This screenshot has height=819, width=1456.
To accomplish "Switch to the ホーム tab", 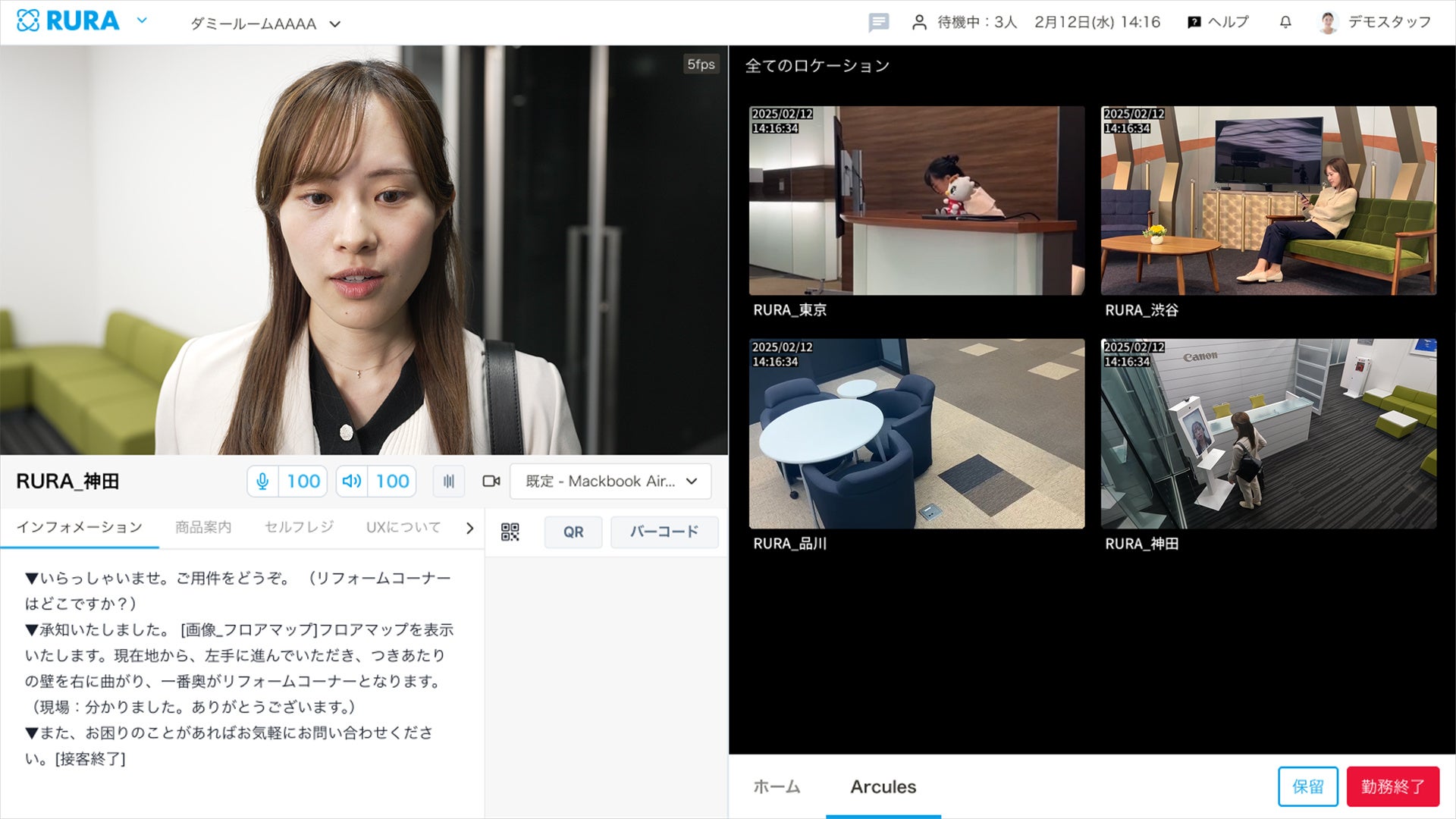I will click(x=777, y=787).
